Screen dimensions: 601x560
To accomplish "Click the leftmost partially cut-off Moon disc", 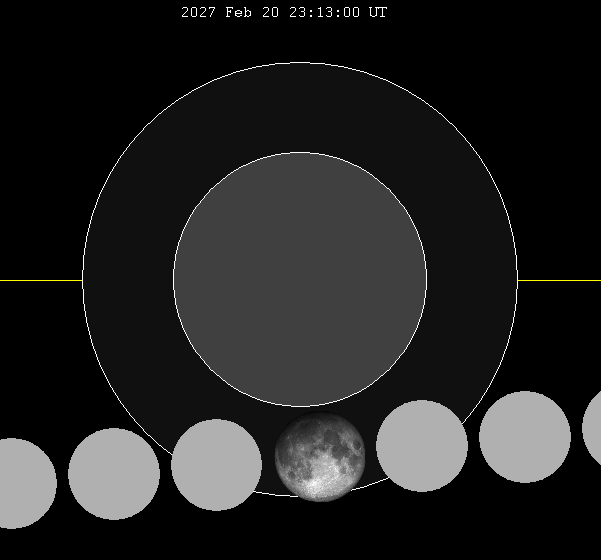I will click(22, 483).
